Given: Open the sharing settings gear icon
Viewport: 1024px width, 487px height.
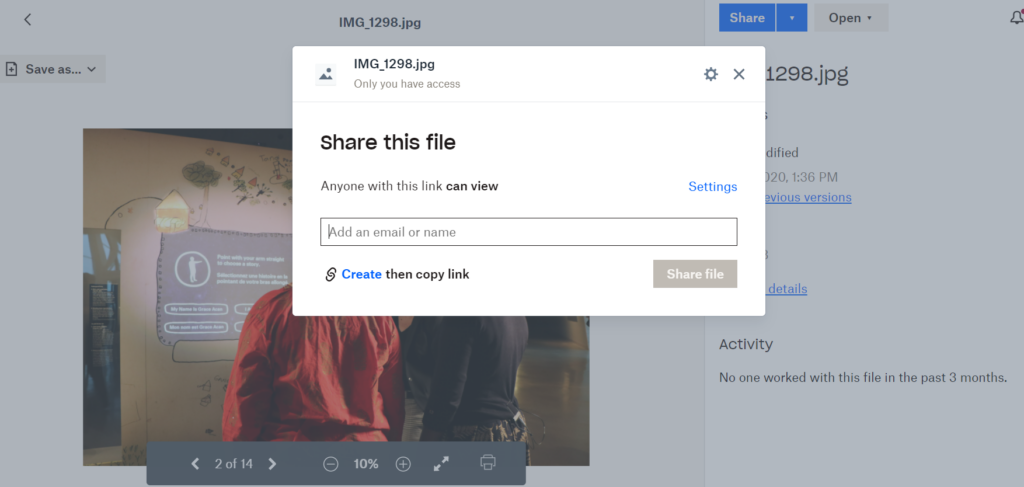Looking at the screenshot, I should (x=711, y=74).
